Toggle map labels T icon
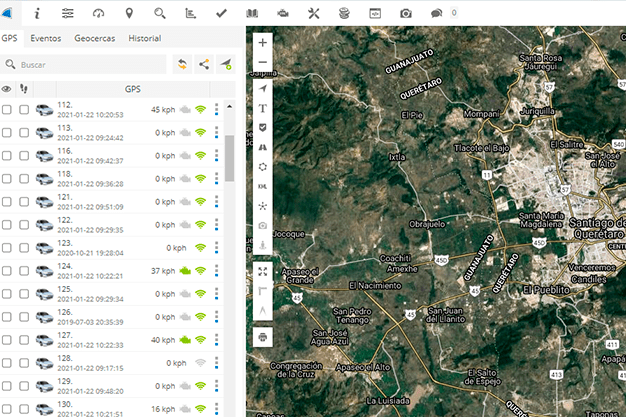 coord(263,108)
